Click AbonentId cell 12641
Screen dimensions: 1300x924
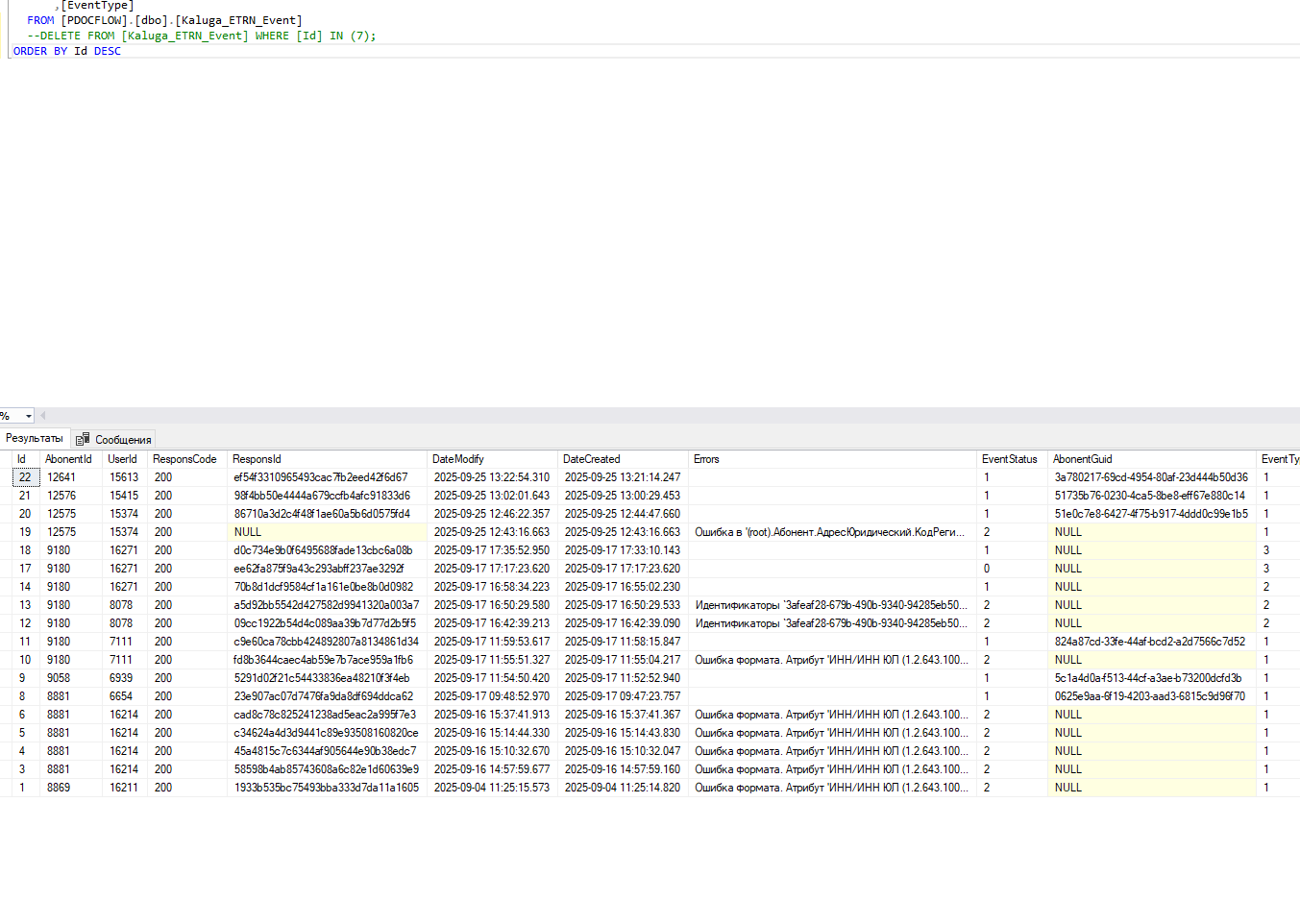pos(71,477)
